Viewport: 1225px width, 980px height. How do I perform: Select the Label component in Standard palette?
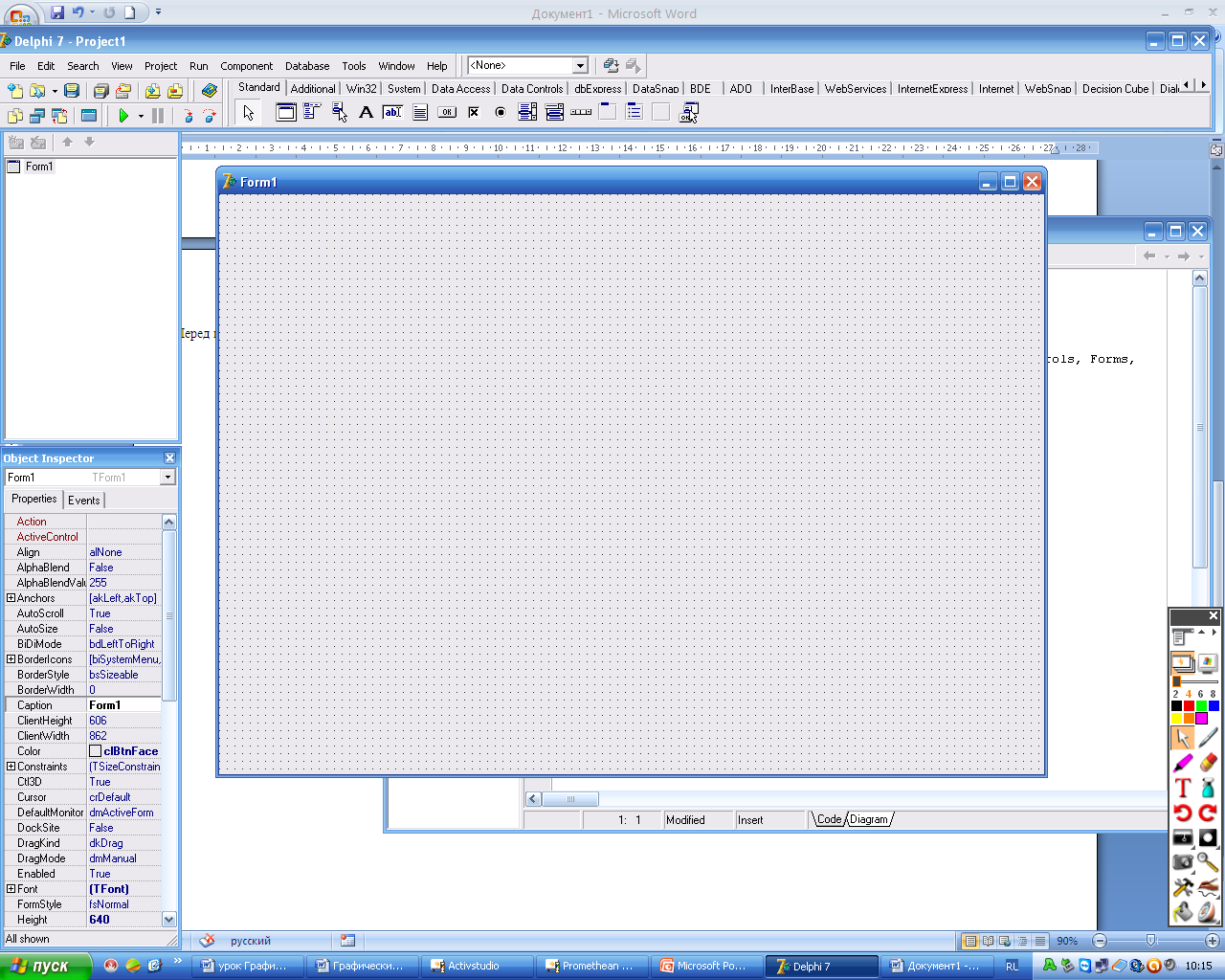366,112
